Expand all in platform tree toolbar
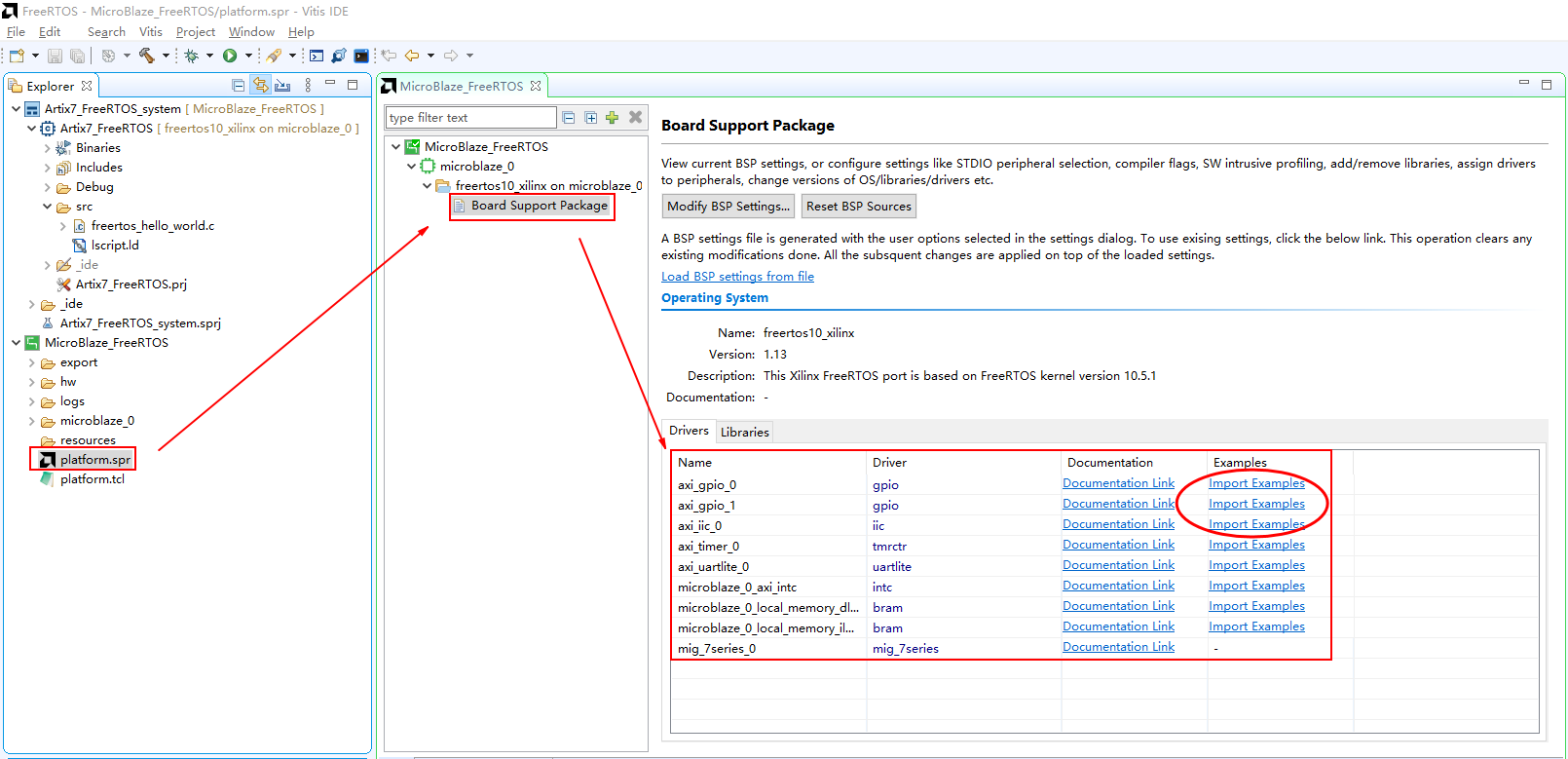The width and height of the screenshot is (1568, 759). click(x=591, y=118)
